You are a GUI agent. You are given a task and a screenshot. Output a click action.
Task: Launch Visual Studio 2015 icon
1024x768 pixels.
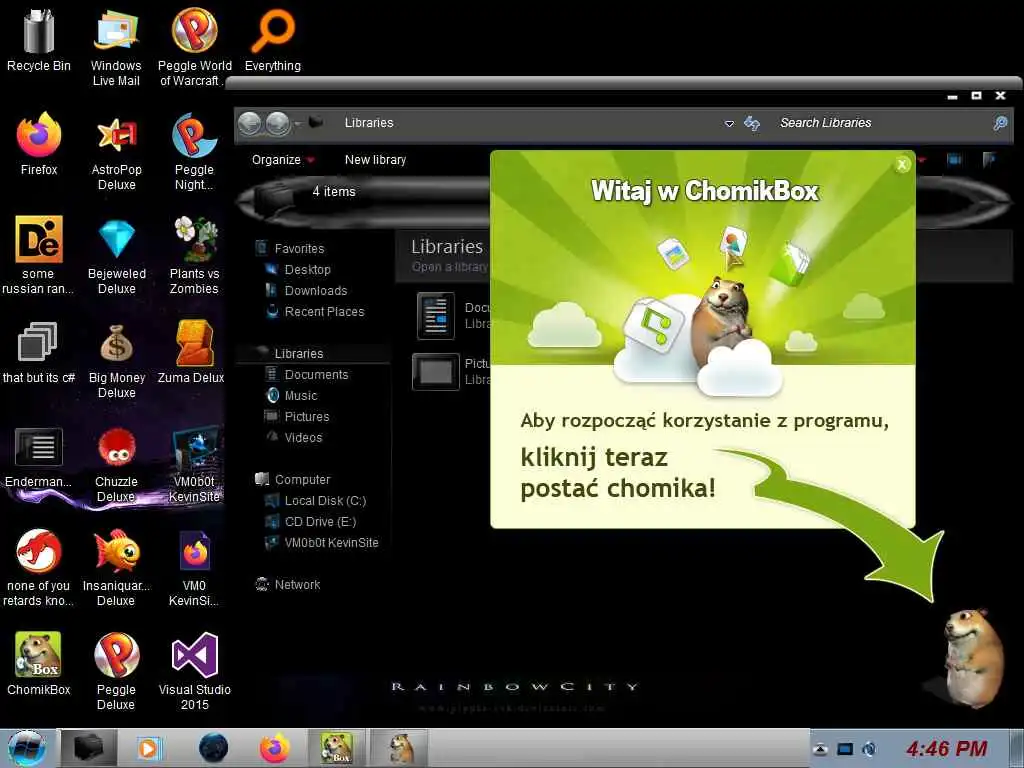(195, 671)
